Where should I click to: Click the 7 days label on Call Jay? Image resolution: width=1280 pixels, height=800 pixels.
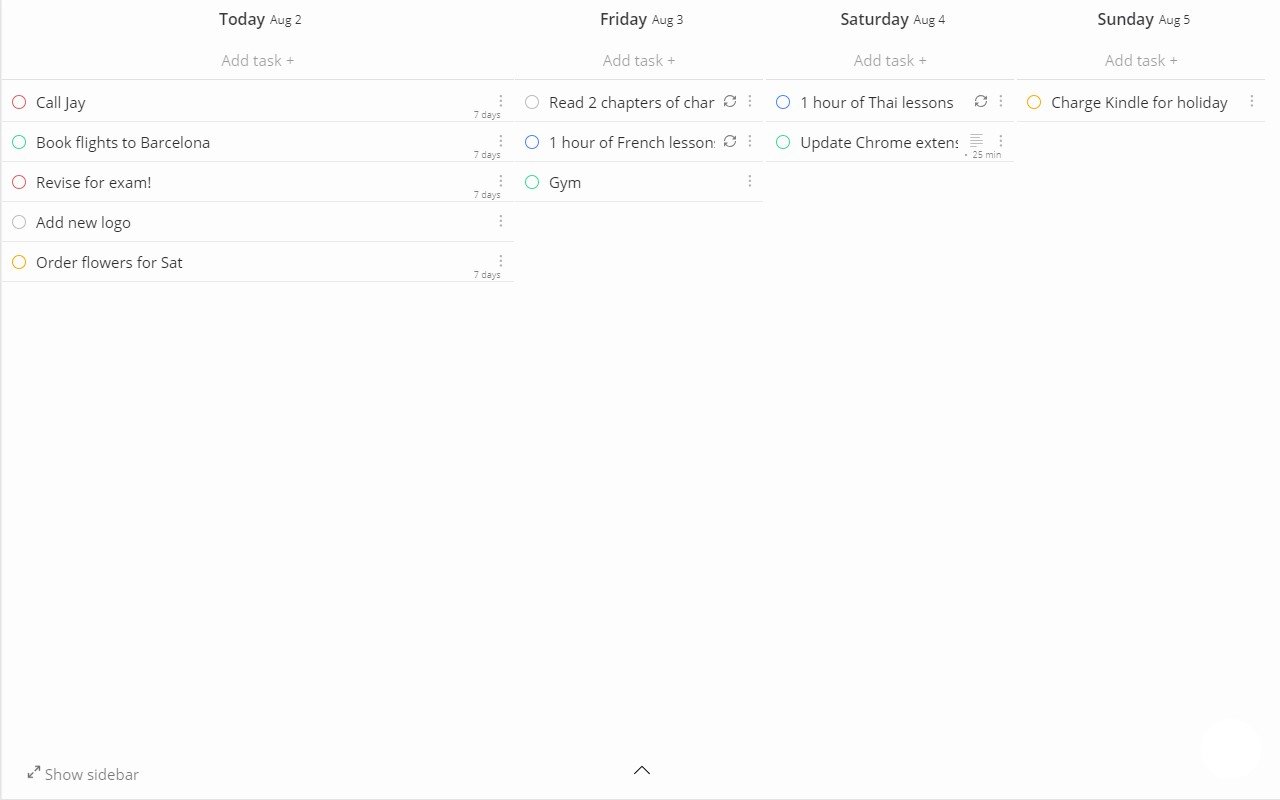point(487,115)
